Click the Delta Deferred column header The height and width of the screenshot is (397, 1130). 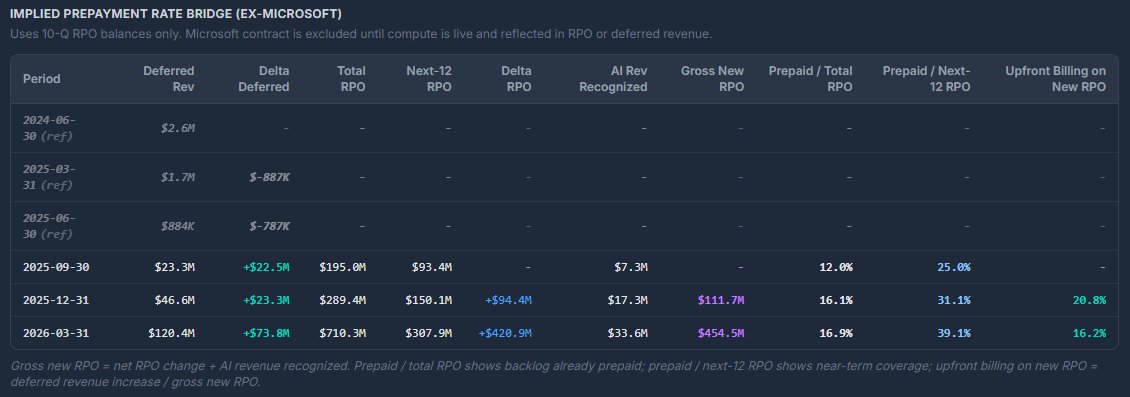pos(264,79)
